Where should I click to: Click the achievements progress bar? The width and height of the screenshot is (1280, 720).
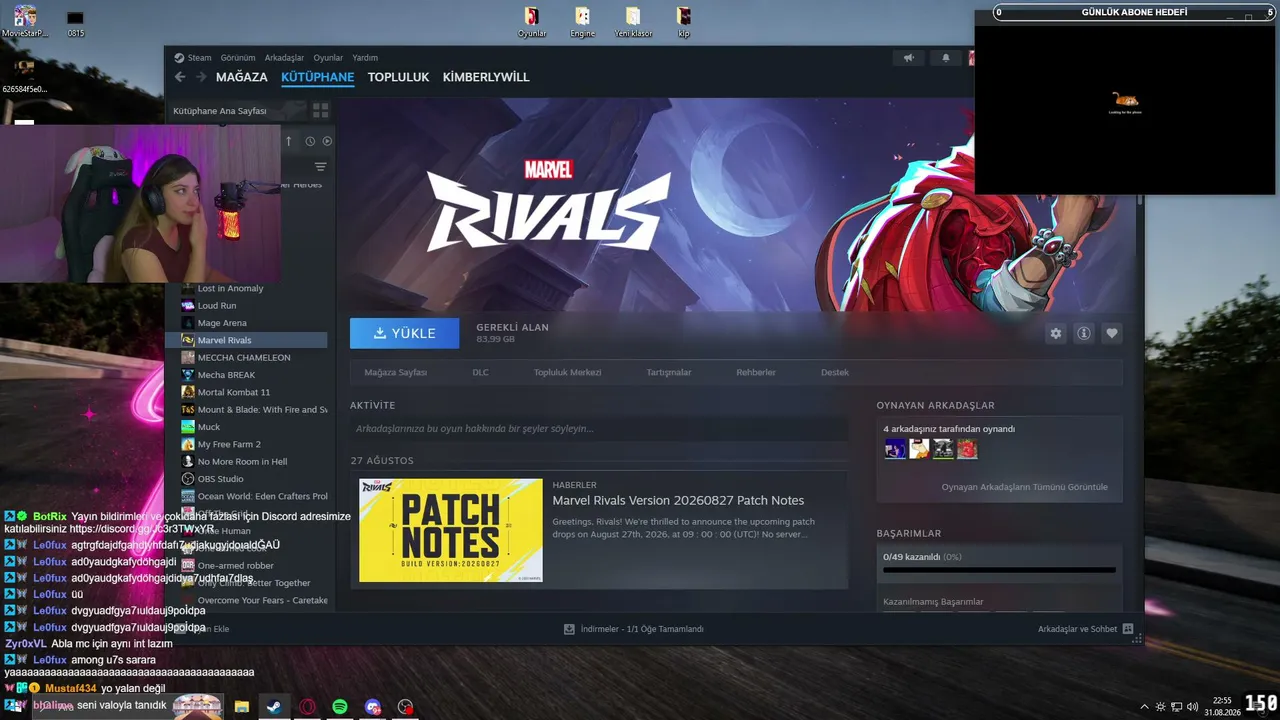[x=999, y=570]
